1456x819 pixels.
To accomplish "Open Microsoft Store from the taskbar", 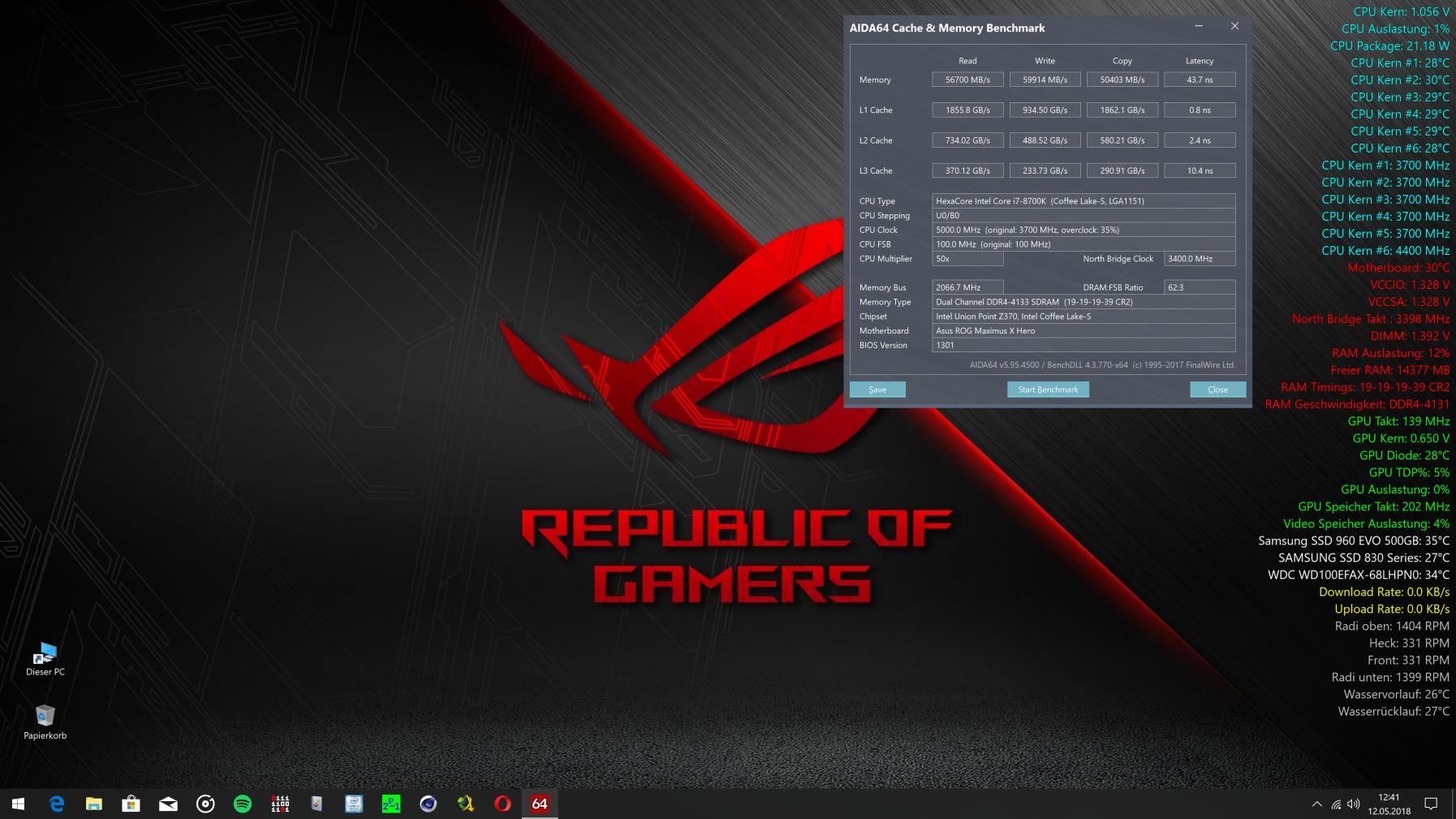I will pos(131,804).
